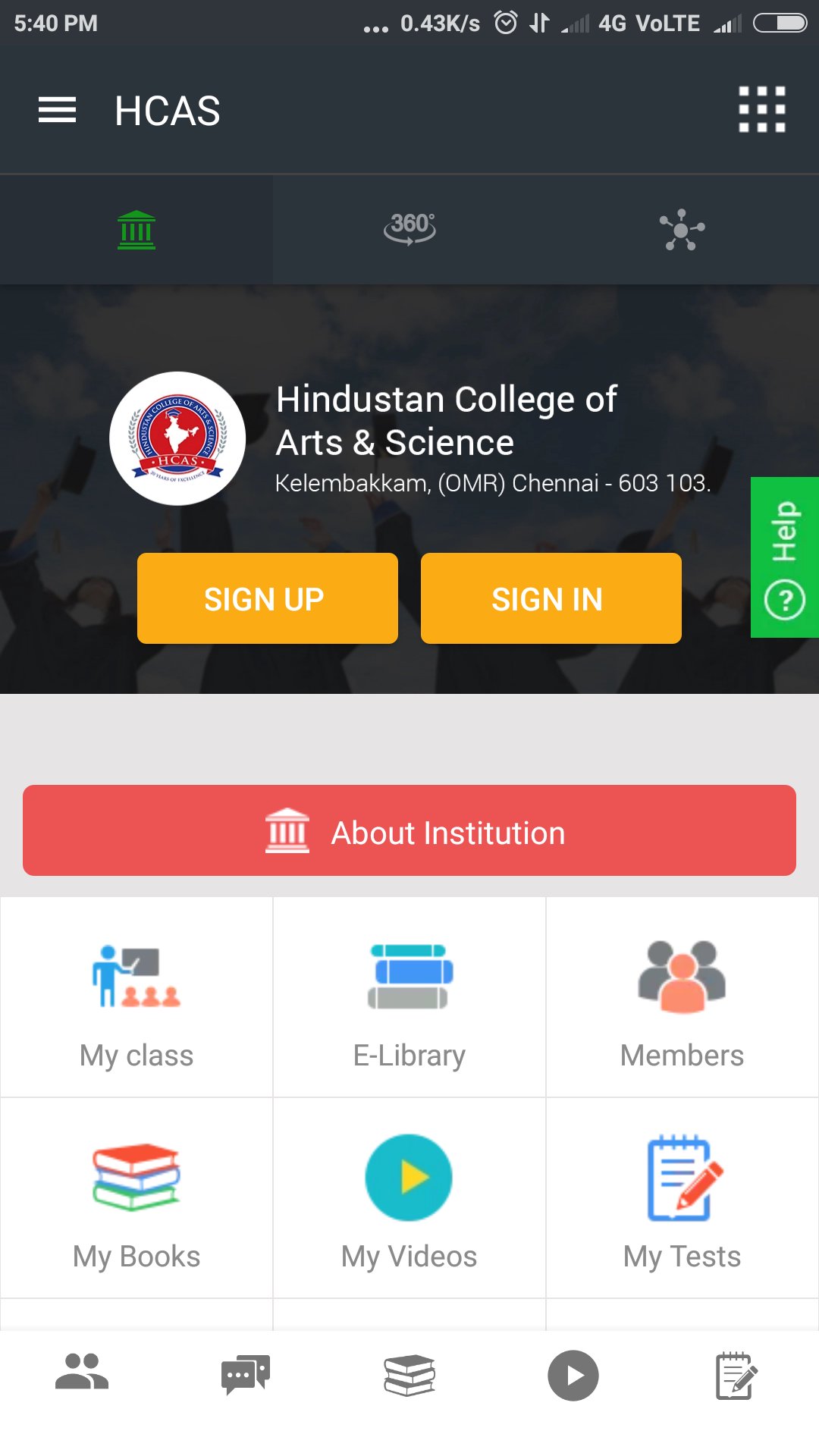Open the Members tile

(682, 998)
